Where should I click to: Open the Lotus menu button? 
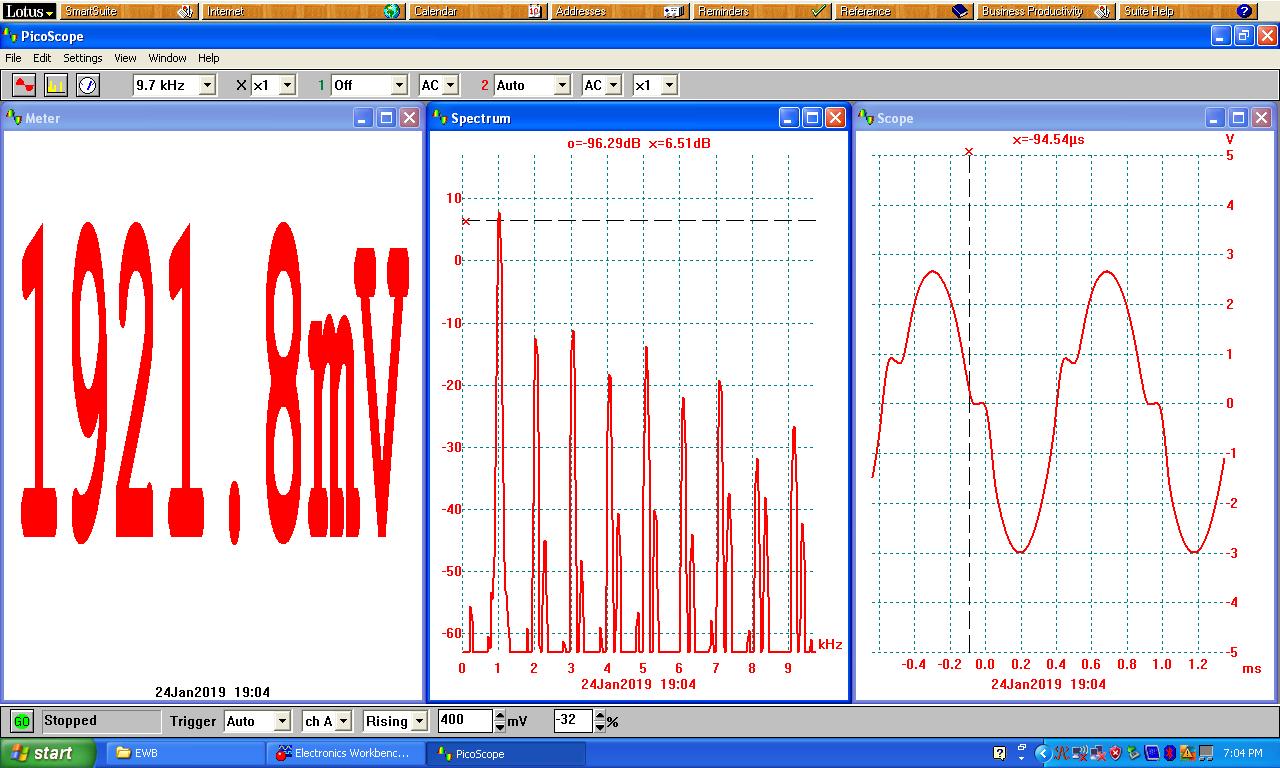[x=28, y=11]
